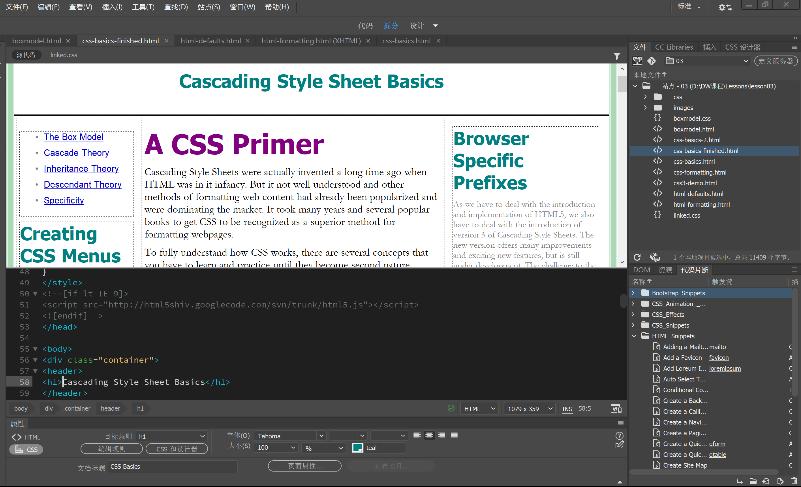
Task: Open the File menu in menu bar
Action: 16,7
